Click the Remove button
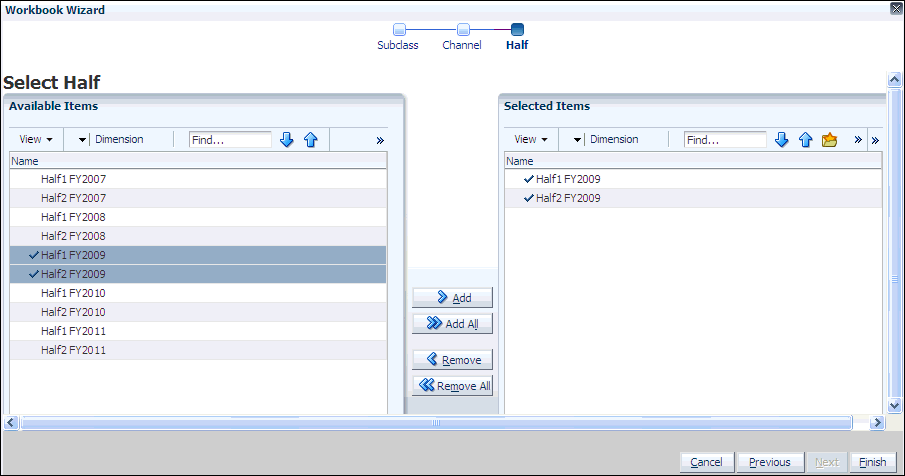905x476 pixels. coord(452,360)
